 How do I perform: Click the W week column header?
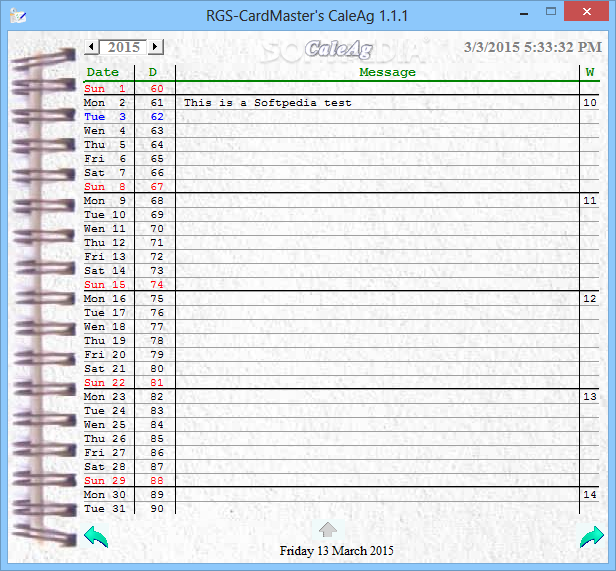(x=590, y=72)
